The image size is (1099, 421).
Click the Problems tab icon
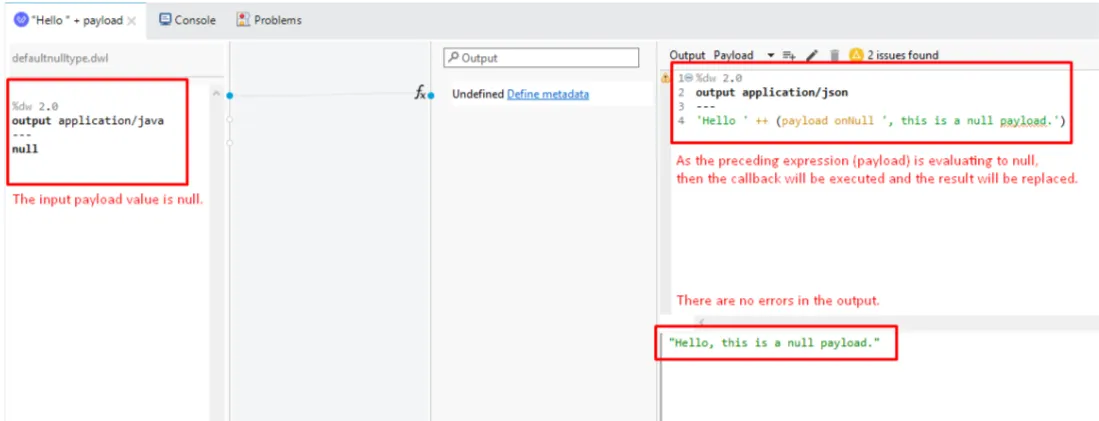(243, 20)
